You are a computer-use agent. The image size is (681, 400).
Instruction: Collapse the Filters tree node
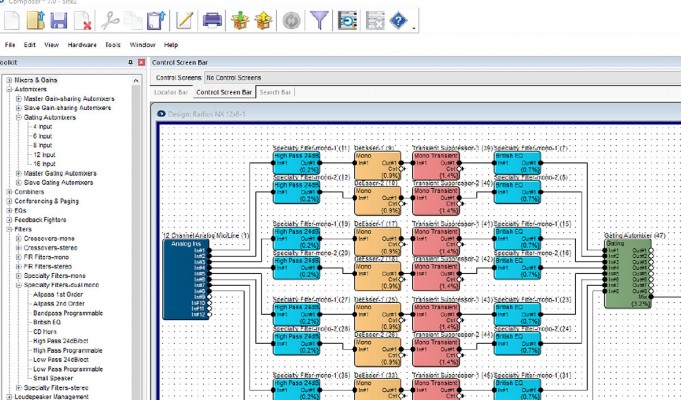pos(9,229)
